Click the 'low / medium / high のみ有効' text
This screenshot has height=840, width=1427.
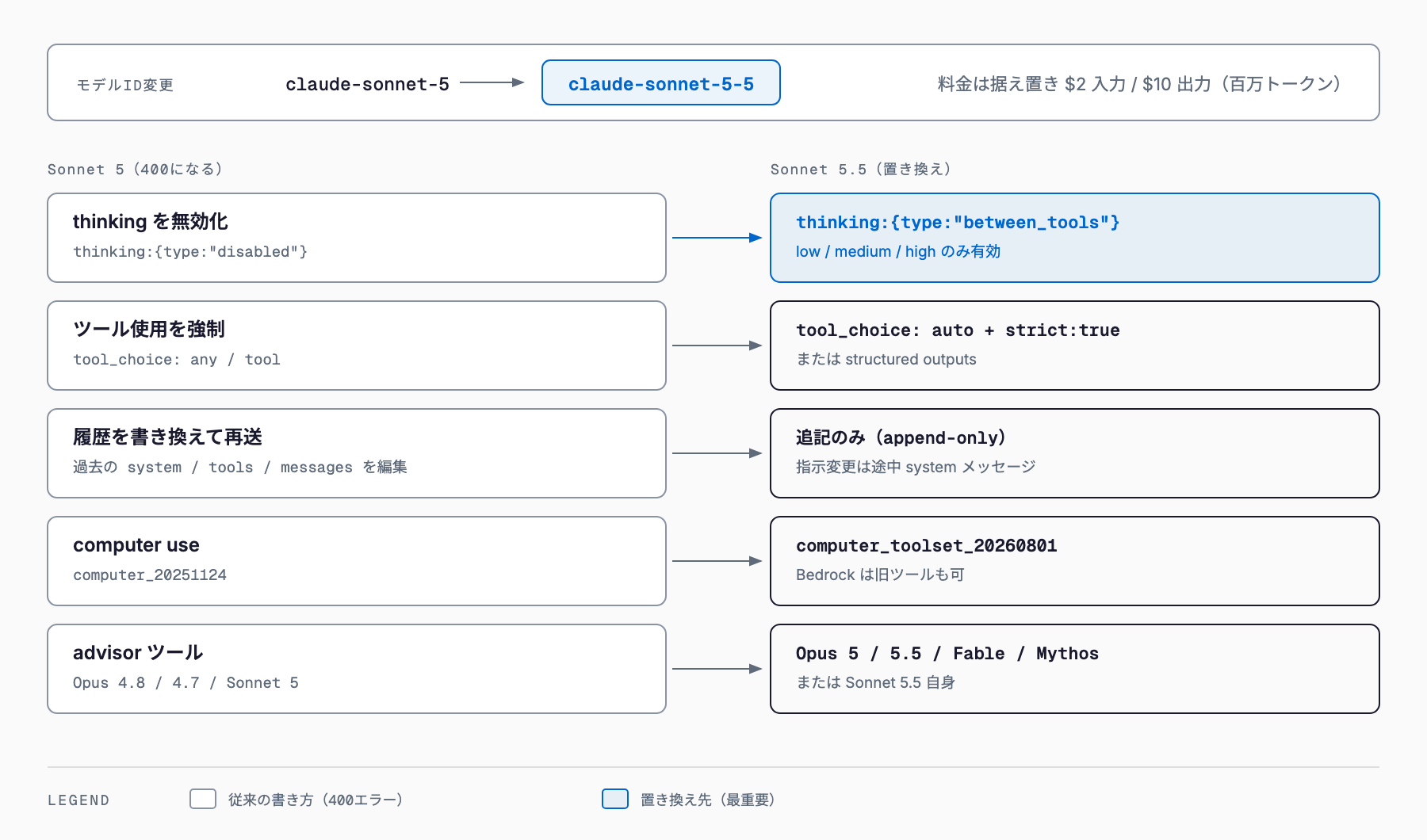898,251
